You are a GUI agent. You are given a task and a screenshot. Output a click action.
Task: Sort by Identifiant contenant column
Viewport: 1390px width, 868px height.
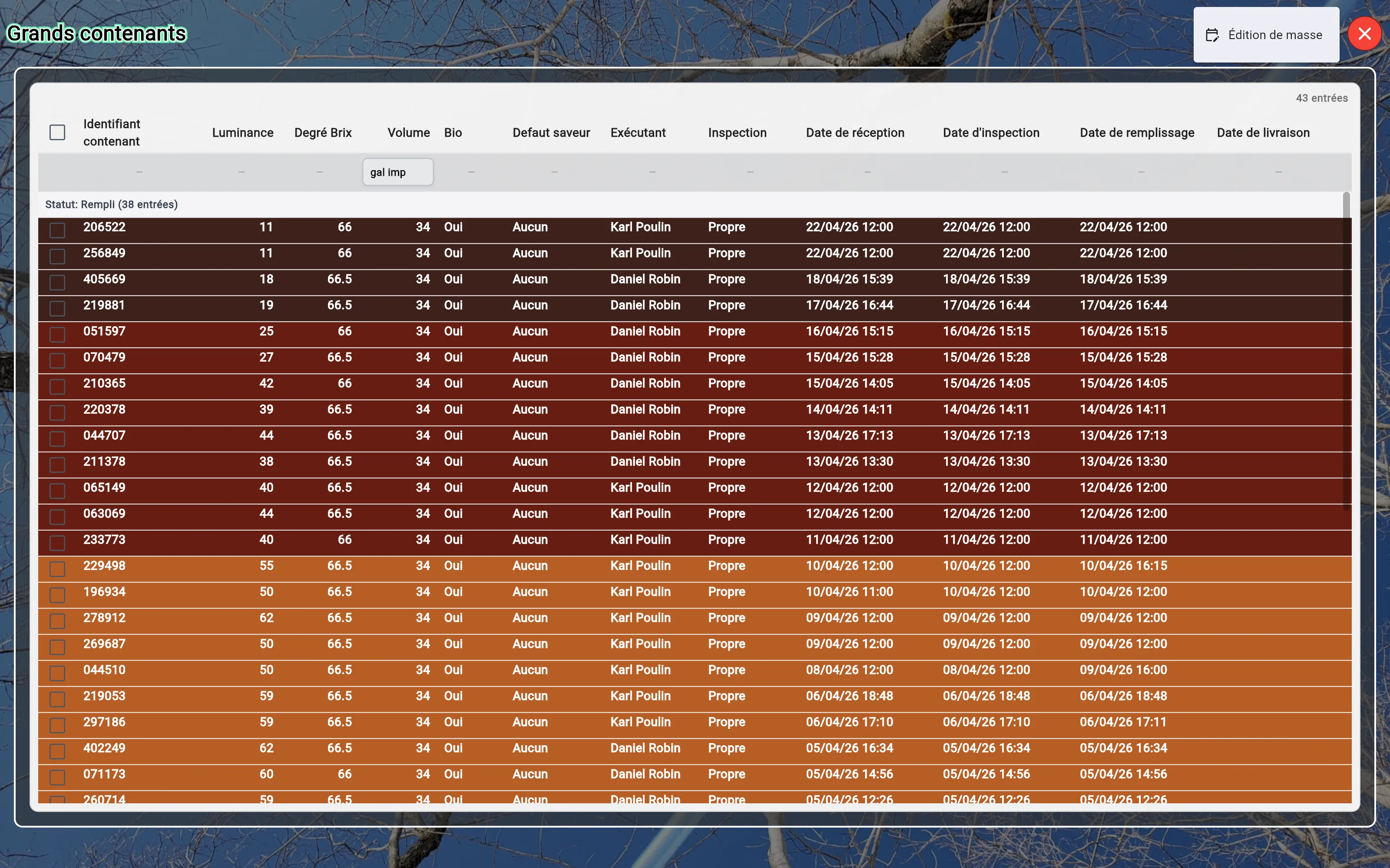[x=112, y=132]
